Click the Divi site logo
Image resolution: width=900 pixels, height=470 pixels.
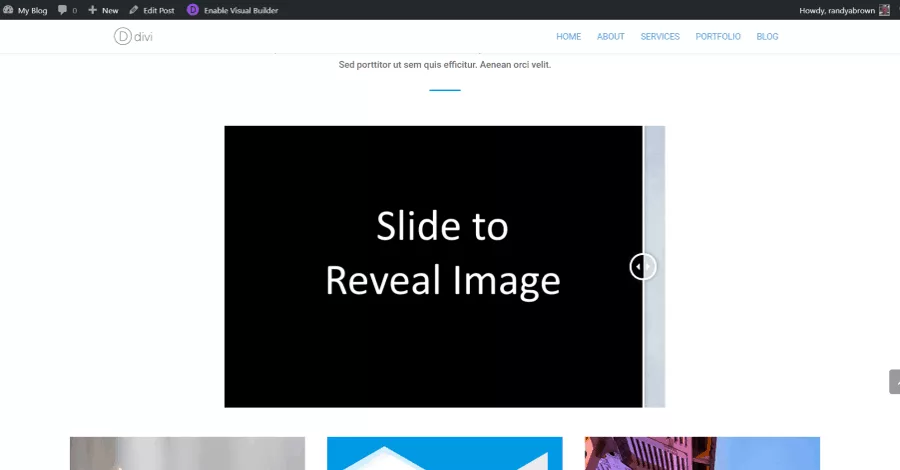(133, 36)
